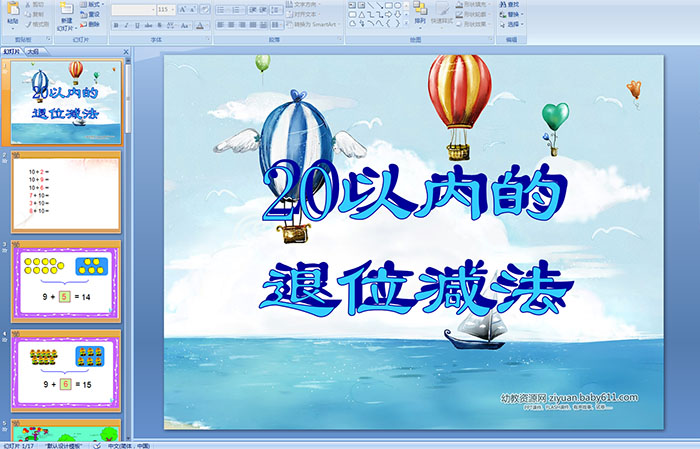Decrease paragraph indent level

(253, 9)
